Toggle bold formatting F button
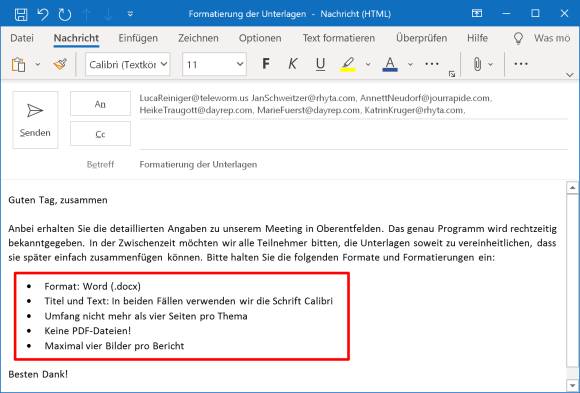580x393 pixels. [266, 64]
